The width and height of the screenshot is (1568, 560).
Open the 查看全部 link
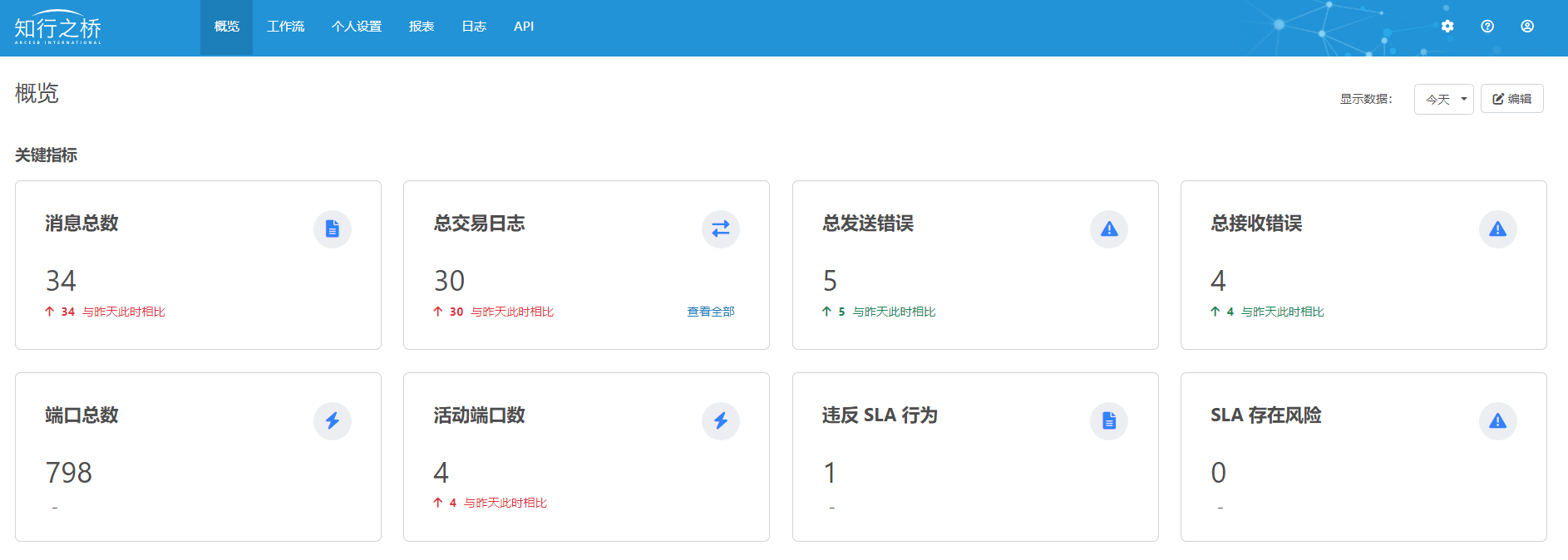(711, 312)
